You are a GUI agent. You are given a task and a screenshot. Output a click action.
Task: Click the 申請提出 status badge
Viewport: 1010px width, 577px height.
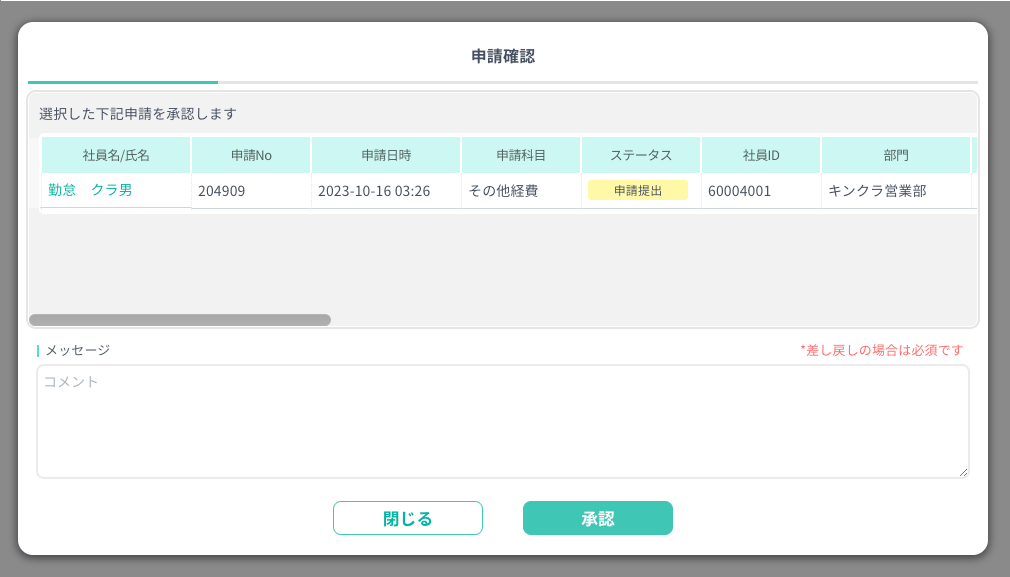pyautogui.click(x=638, y=191)
